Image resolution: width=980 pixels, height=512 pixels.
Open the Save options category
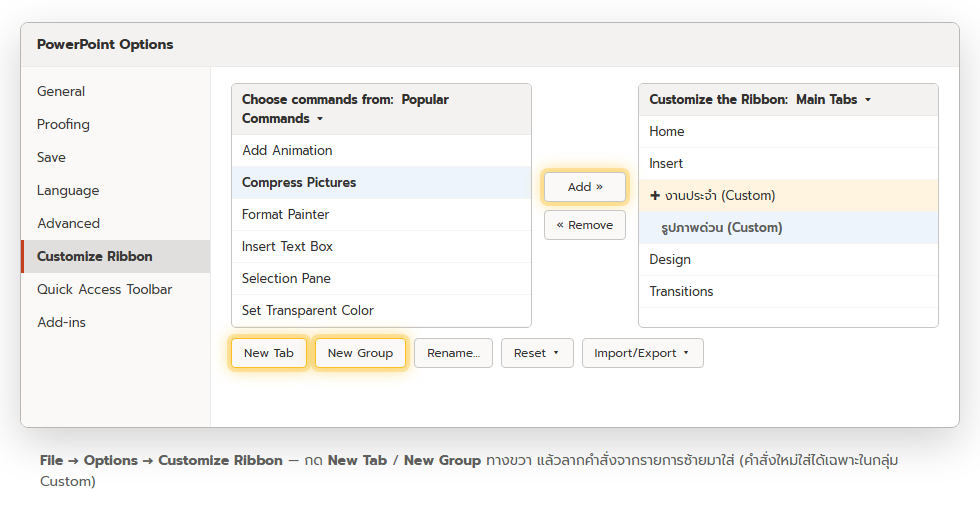tap(116, 158)
